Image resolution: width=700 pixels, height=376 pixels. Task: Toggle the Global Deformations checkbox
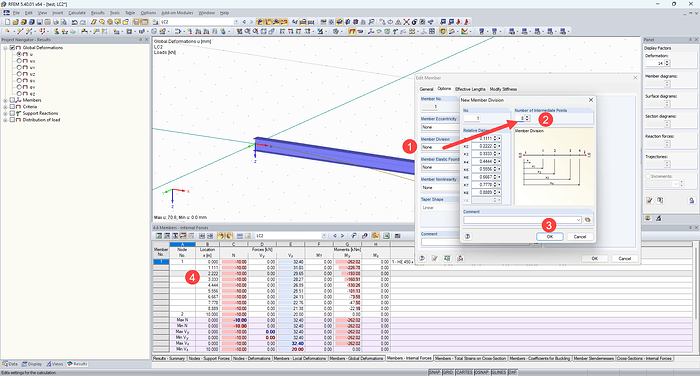click(12, 47)
